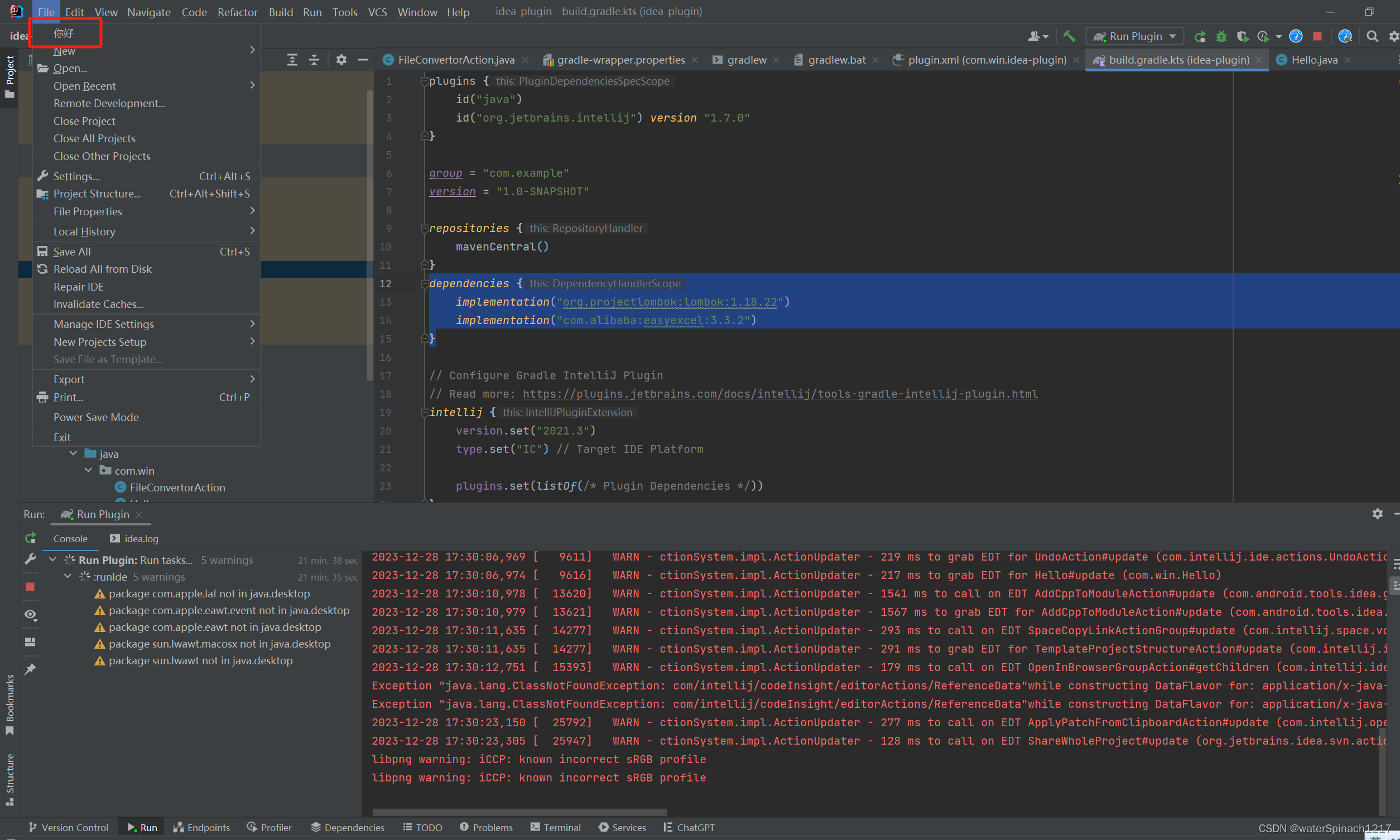This screenshot has width=1400, height=840.
Task: Click the Project panel vertical scrollbar
Action: [370, 235]
